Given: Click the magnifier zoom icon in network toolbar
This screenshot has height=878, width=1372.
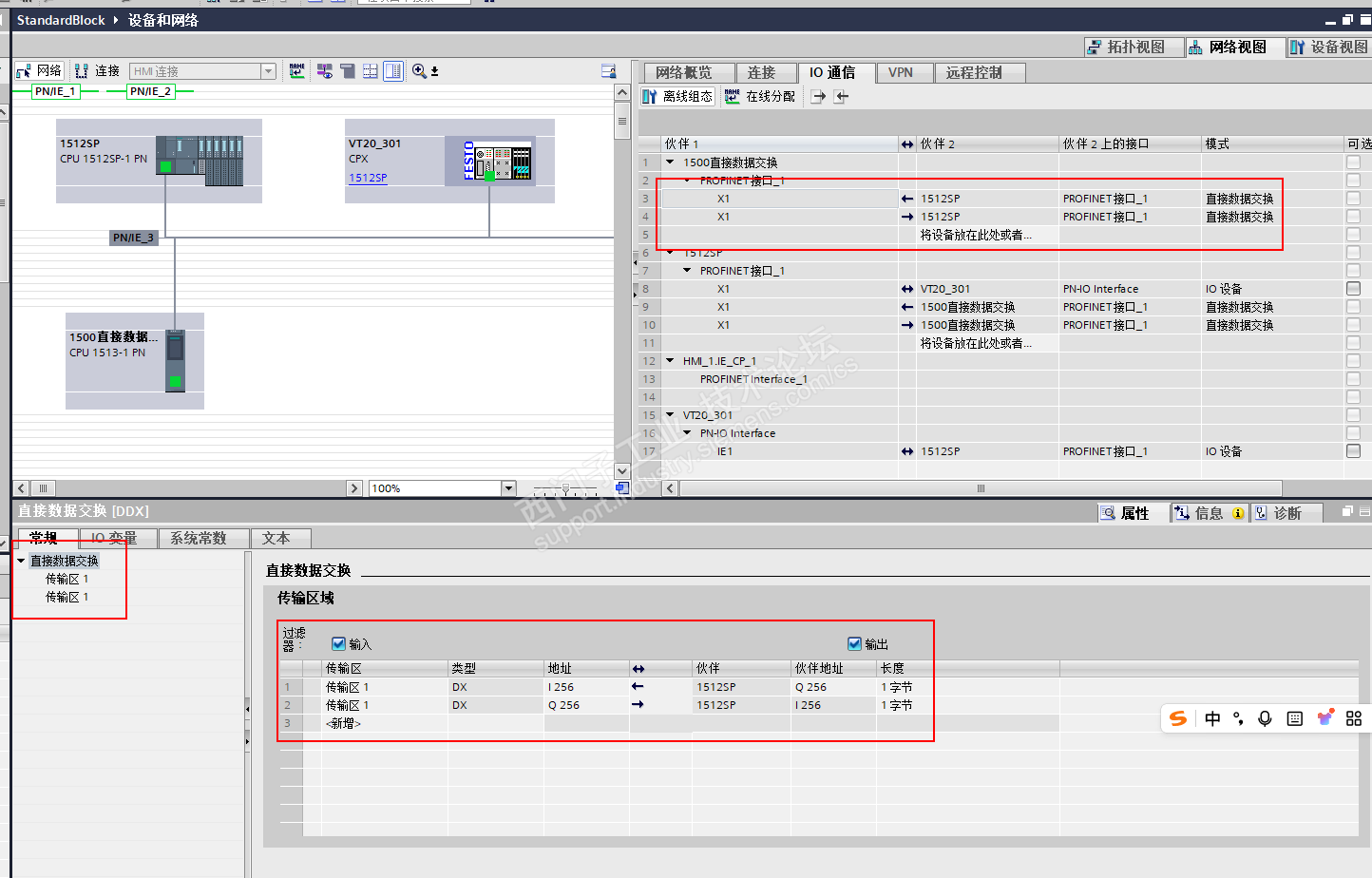Looking at the screenshot, I should (x=419, y=71).
